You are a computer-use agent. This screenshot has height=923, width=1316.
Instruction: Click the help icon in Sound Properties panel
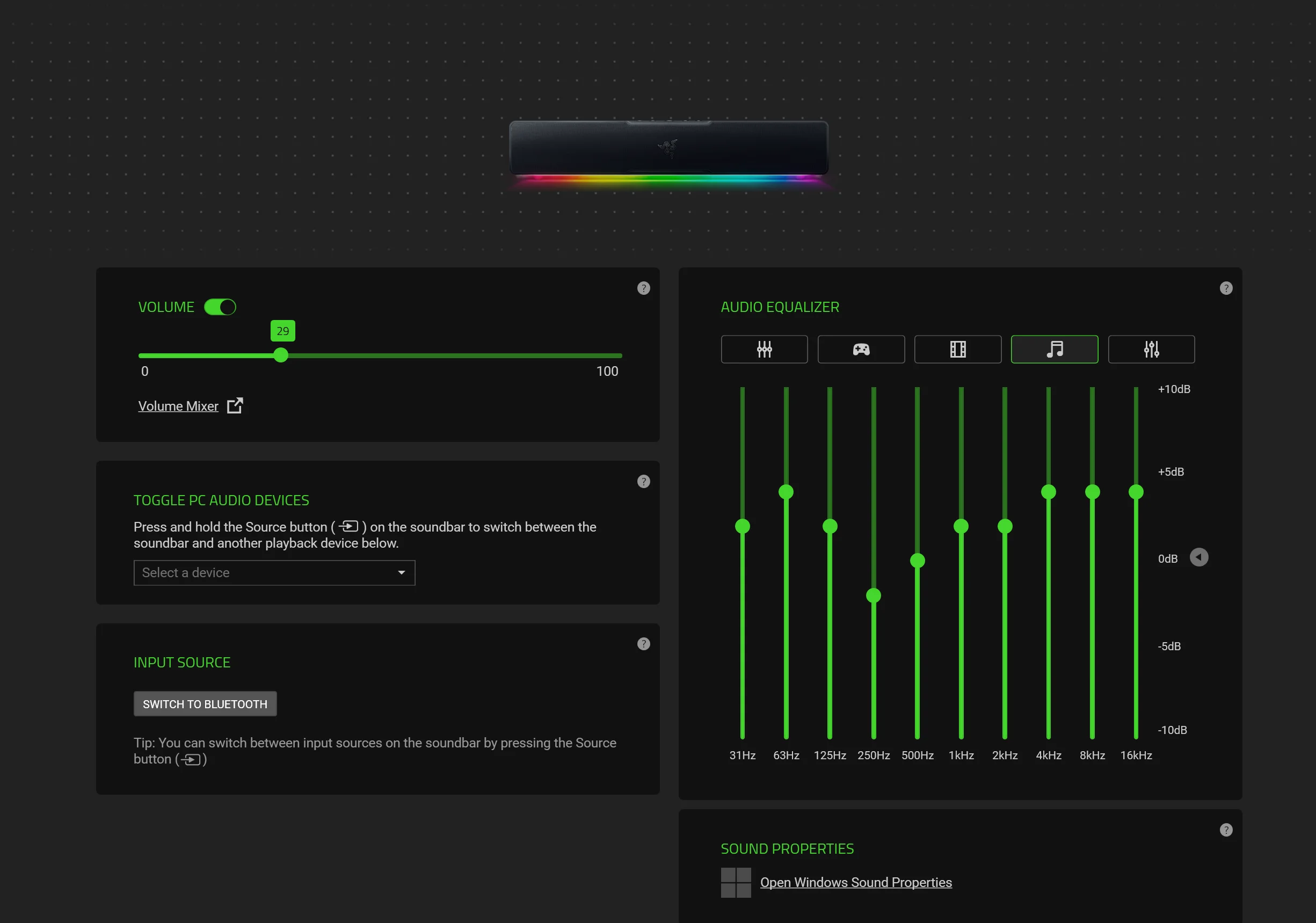1225,830
